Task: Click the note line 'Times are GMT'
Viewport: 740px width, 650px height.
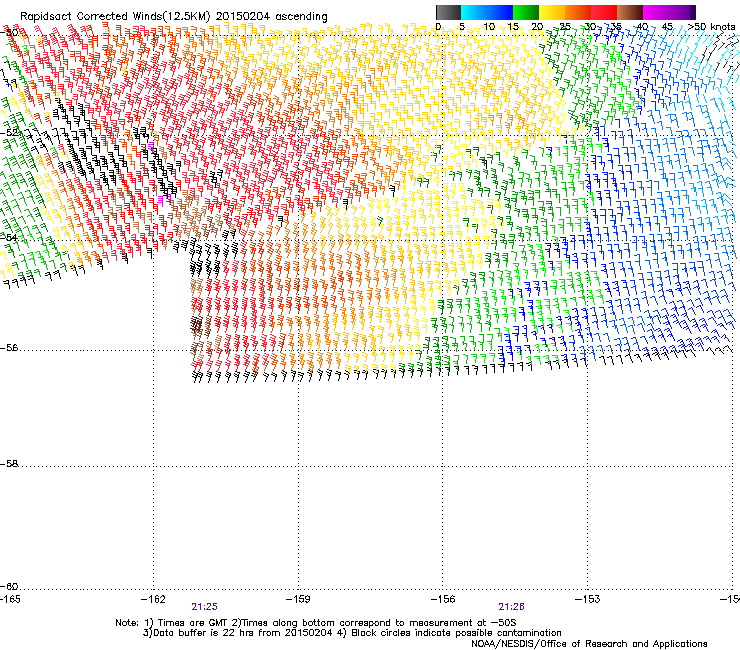Action: click(192, 623)
